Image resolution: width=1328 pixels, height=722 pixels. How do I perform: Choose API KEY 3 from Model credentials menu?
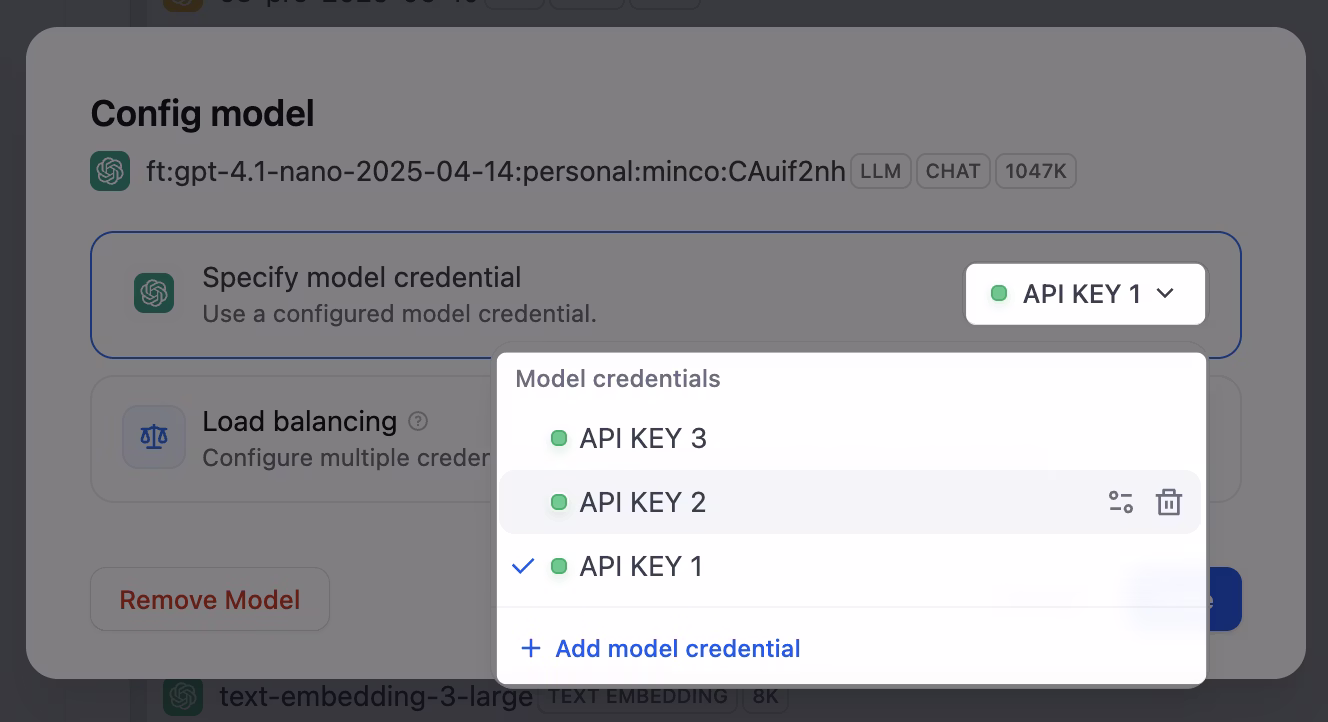(x=643, y=438)
